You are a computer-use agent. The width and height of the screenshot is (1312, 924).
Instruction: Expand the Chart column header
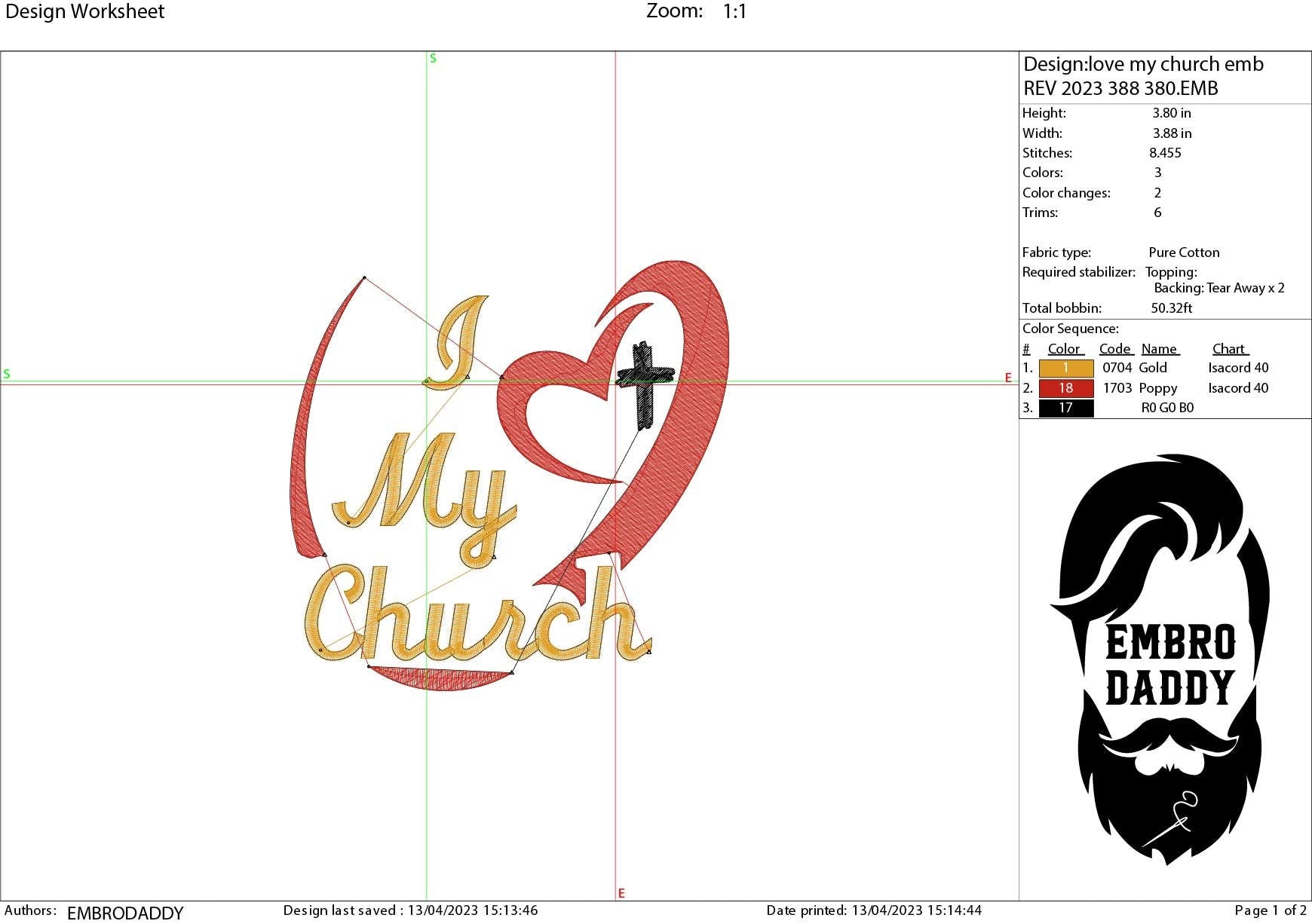pos(1228,348)
